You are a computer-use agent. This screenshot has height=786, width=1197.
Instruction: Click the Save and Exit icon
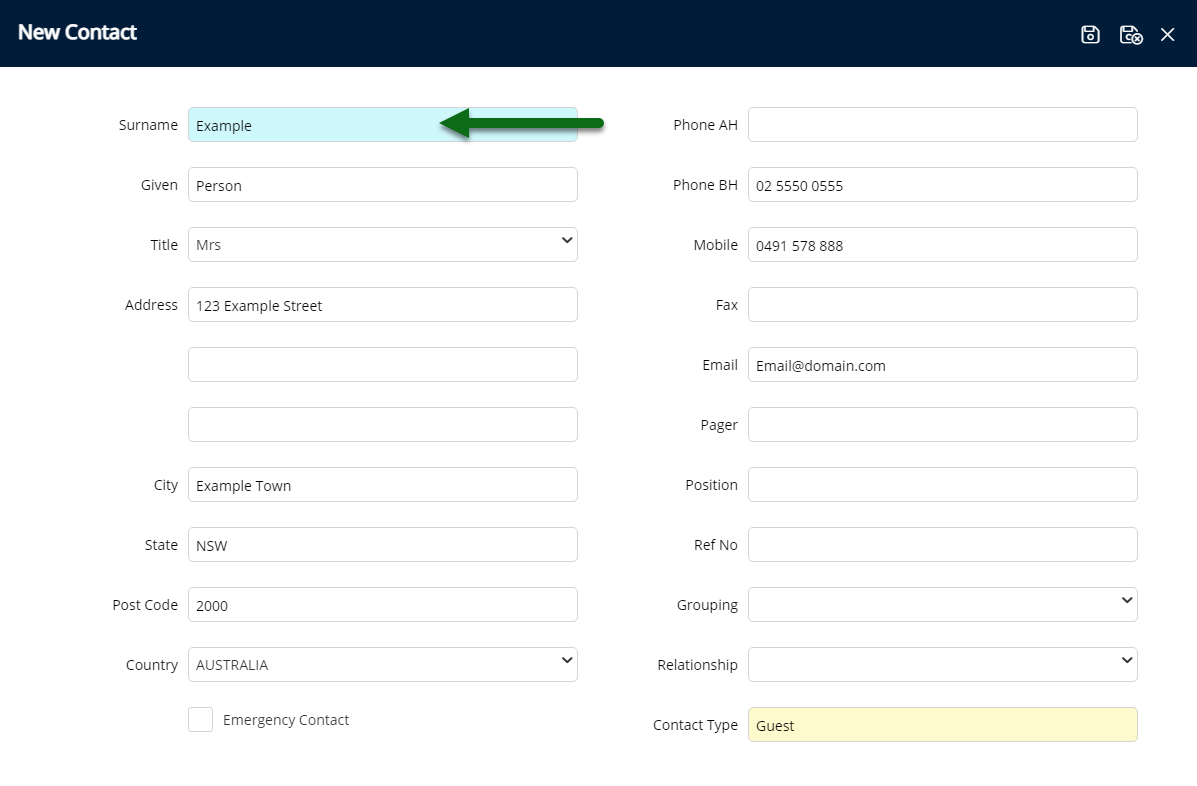coord(1130,34)
